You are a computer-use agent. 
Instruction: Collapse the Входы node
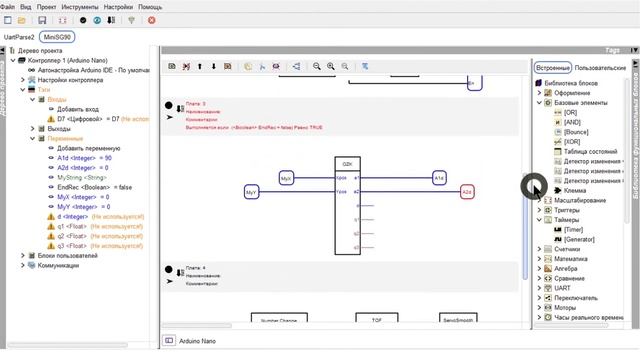(x=33, y=99)
